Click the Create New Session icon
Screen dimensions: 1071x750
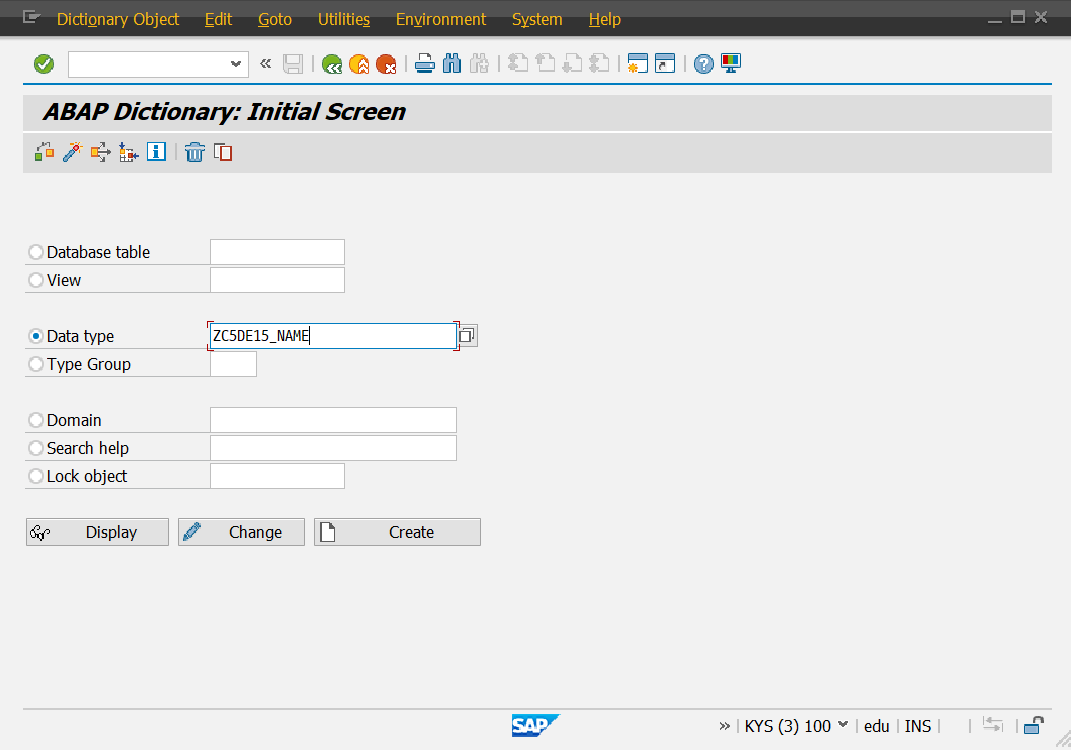(637, 64)
